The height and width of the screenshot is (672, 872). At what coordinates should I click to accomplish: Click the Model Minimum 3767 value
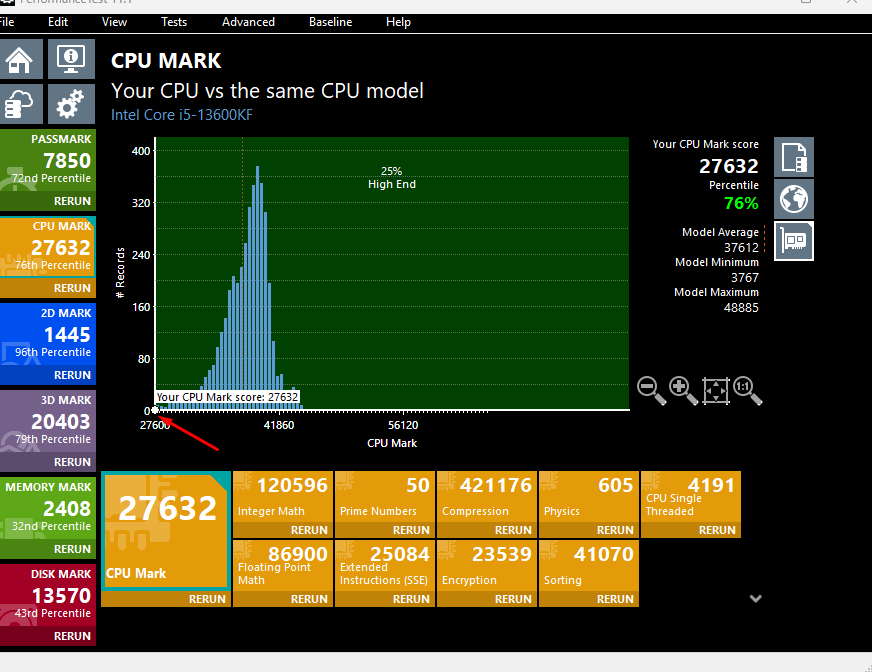(x=745, y=278)
